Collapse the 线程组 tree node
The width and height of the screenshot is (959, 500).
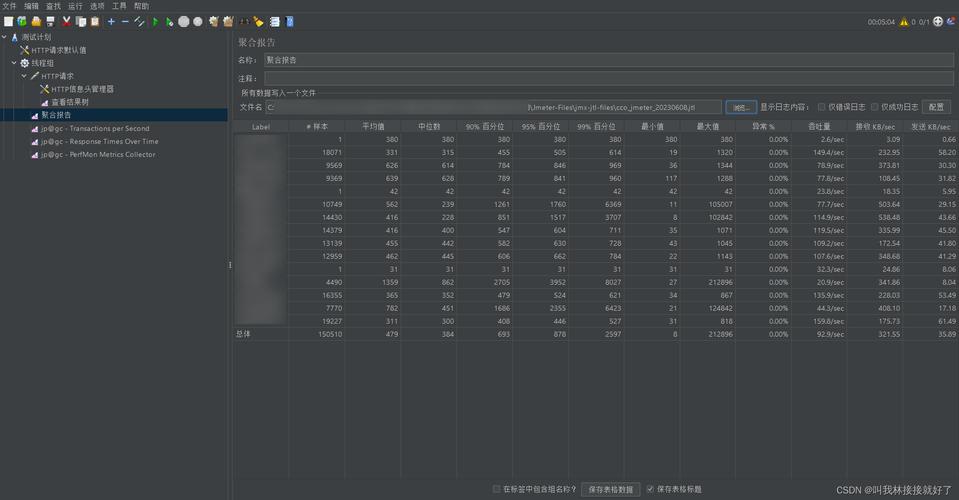[14, 62]
